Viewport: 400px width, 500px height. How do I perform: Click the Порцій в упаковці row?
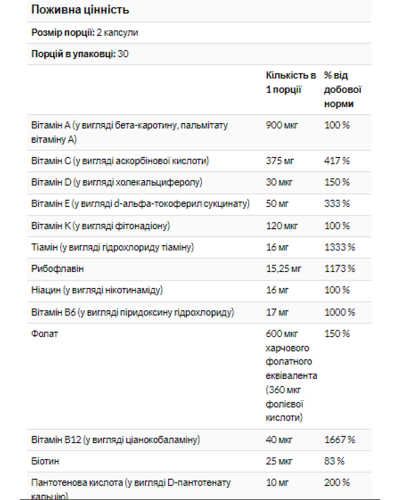(199, 54)
